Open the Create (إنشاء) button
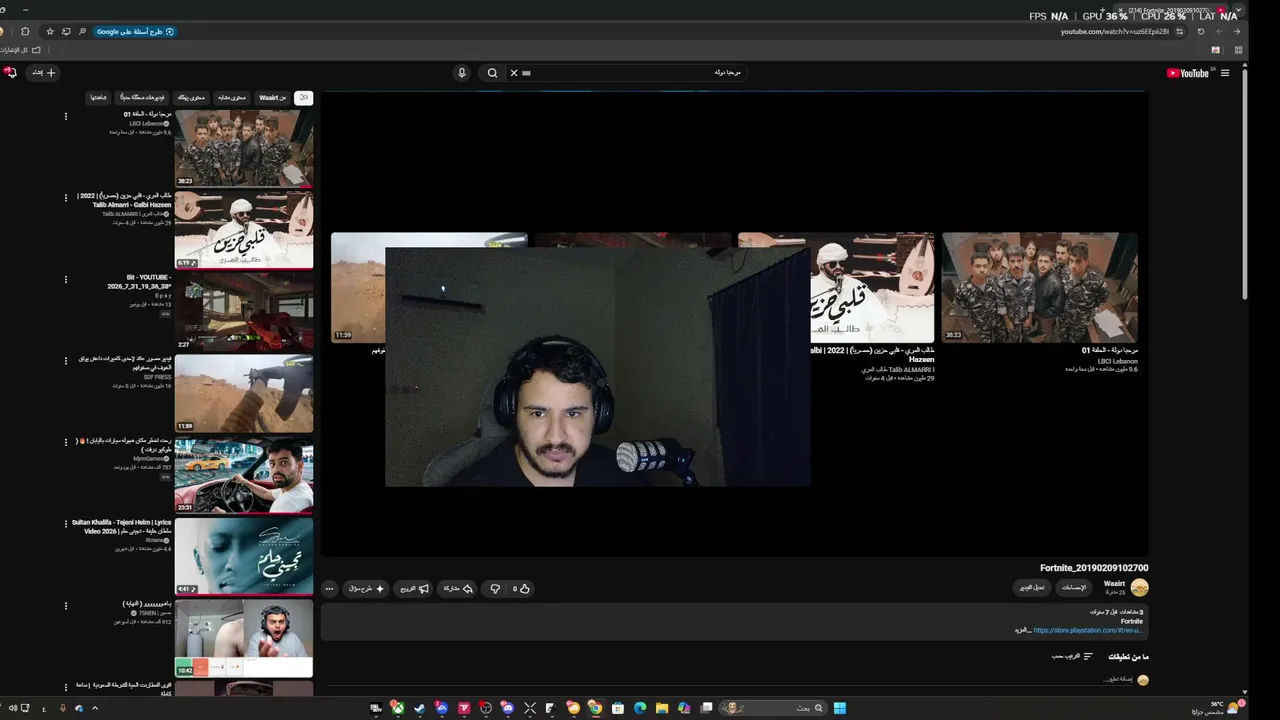This screenshot has width=1280, height=720. 43,73
